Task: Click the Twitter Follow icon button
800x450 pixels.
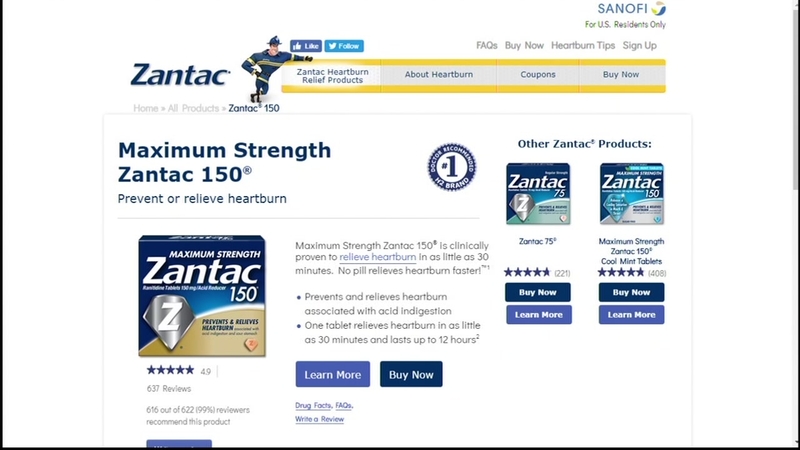Action: [x=344, y=46]
